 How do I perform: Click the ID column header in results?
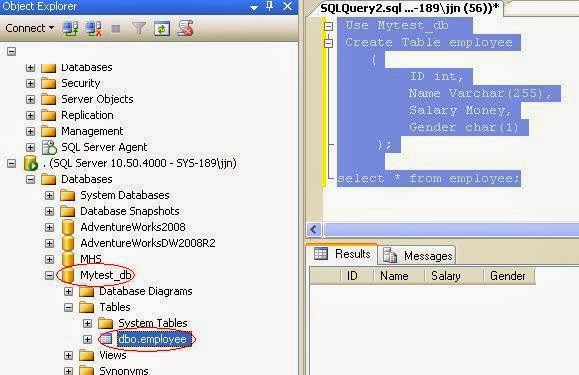click(x=357, y=276)
